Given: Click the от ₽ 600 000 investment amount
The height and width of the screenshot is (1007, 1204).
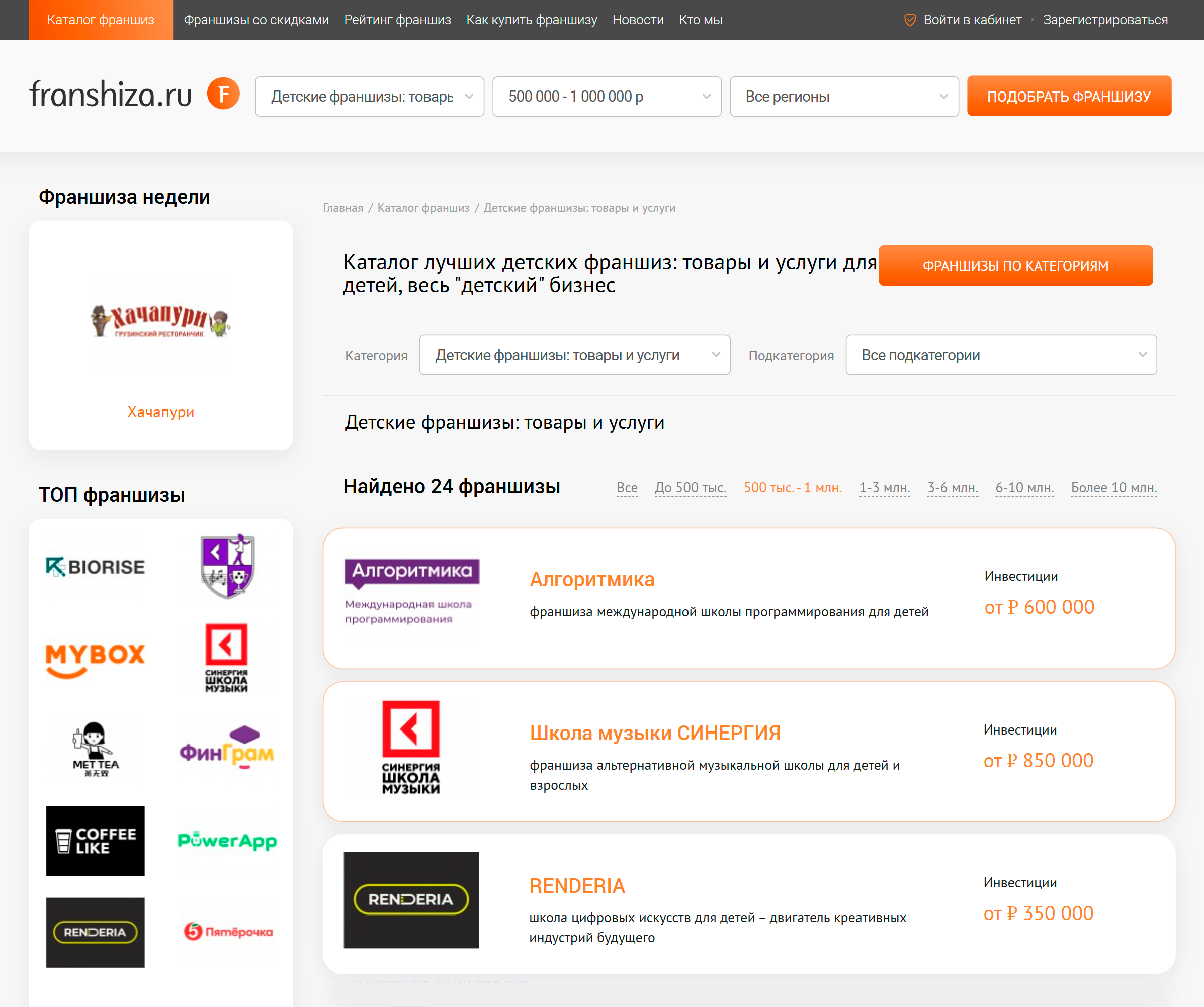Looking at the screenshot, I should (x=1039, y=607).
